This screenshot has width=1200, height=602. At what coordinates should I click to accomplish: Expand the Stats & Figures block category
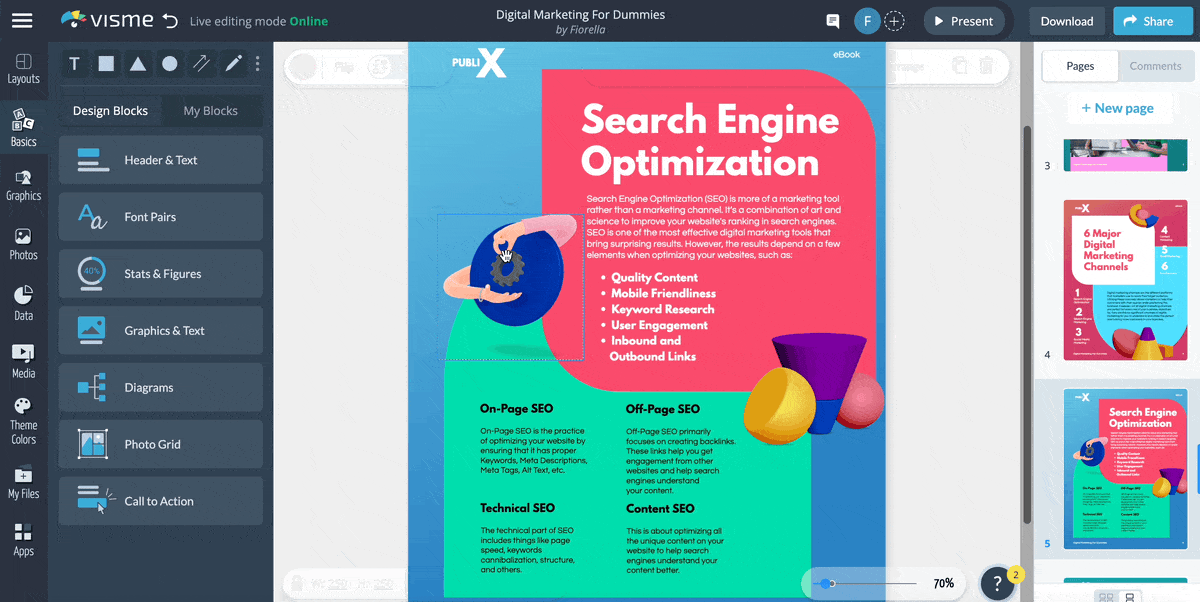click(x=161, y=274)
